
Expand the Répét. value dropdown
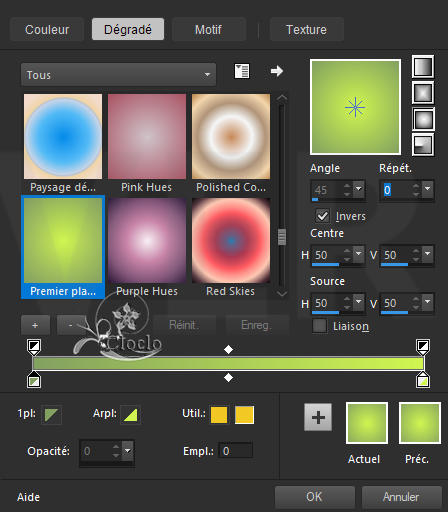pyautogui.click(x=428, y=189)
